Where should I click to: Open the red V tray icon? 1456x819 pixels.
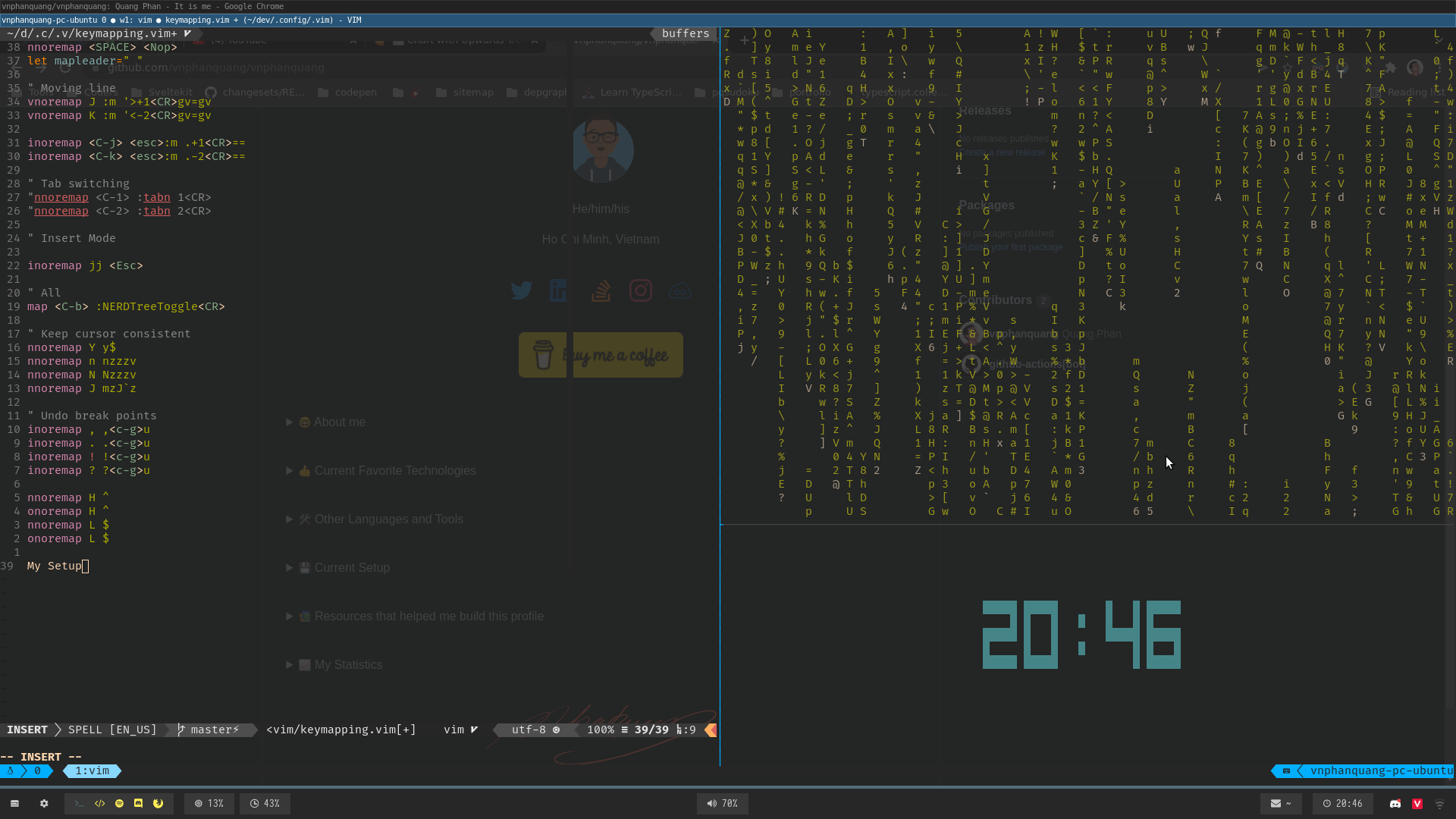1417,803
